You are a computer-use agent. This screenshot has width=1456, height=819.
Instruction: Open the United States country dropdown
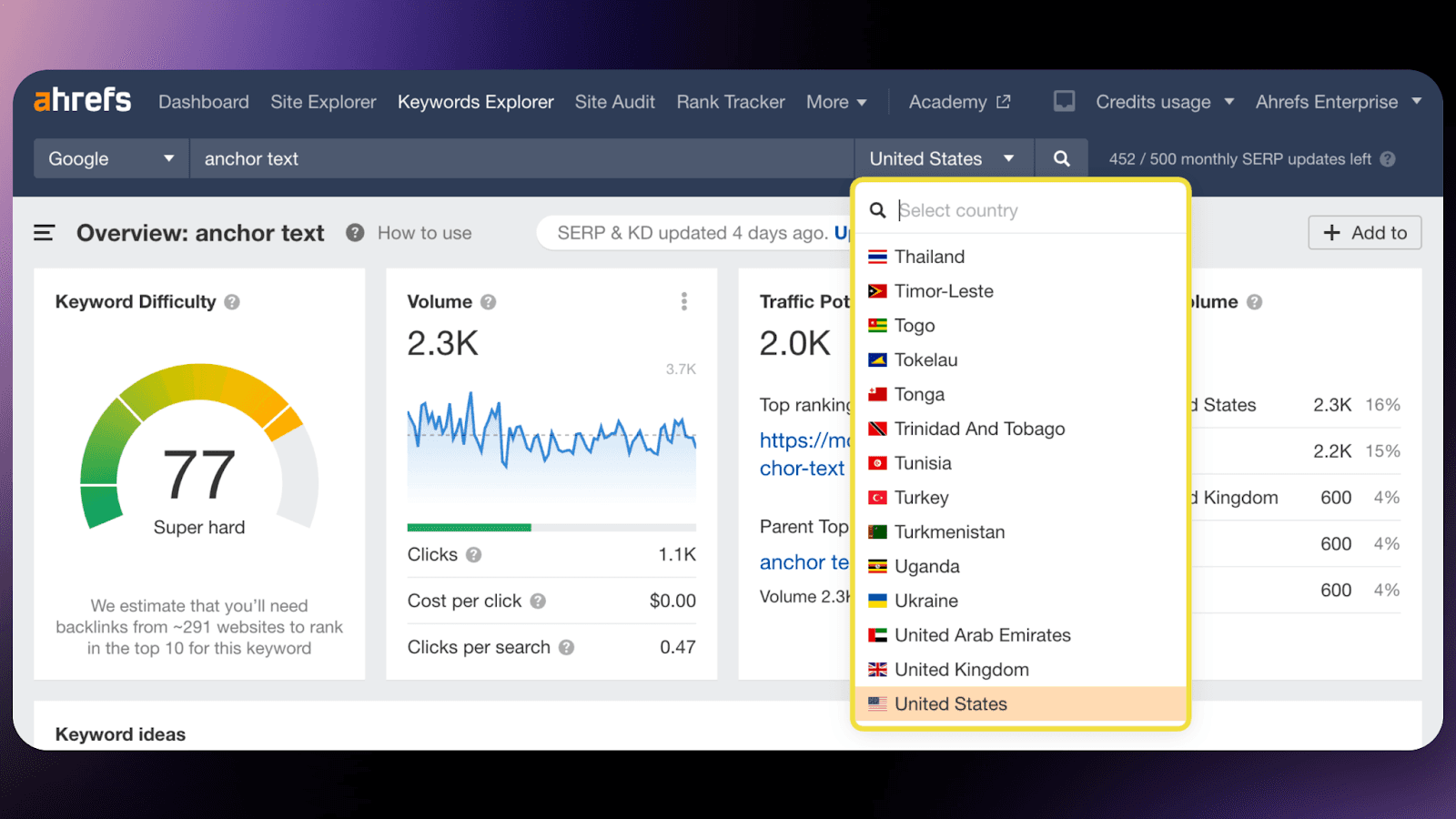coord(944,158)
